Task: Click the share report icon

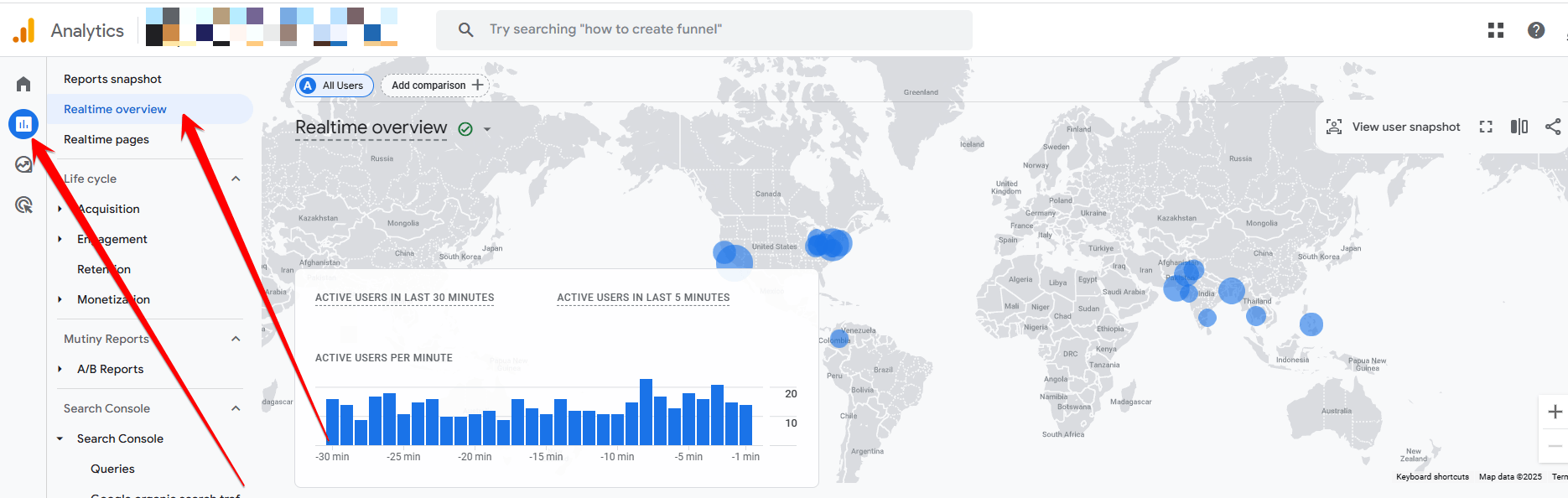Action: [x=1553, y=127]
